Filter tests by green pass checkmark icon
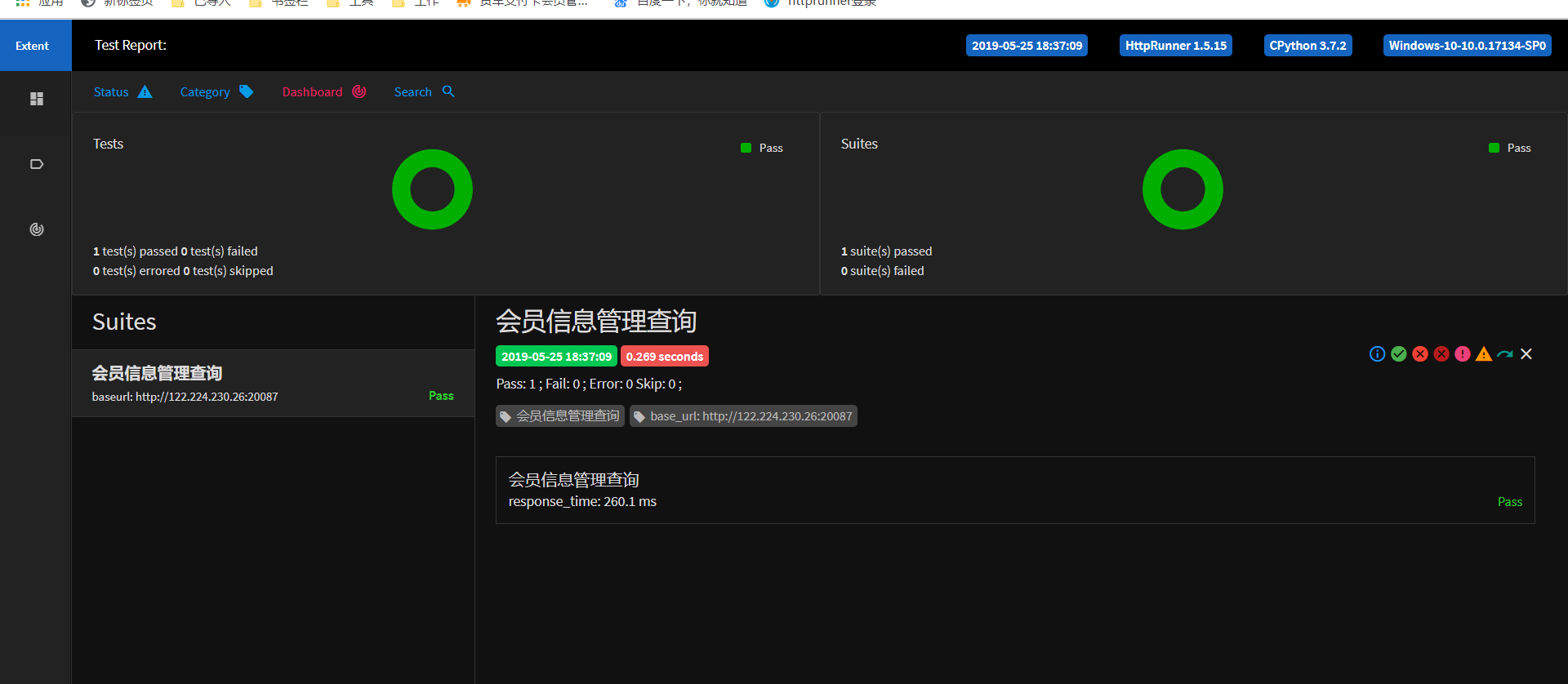Screen dimensions: 1568x684 pyautogui.click(x=1399, y=353)
